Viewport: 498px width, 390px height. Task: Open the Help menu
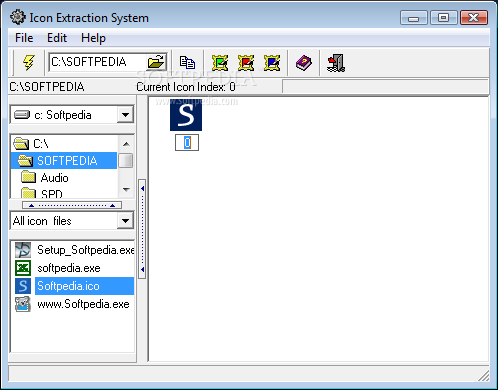(x=93, y=38)
